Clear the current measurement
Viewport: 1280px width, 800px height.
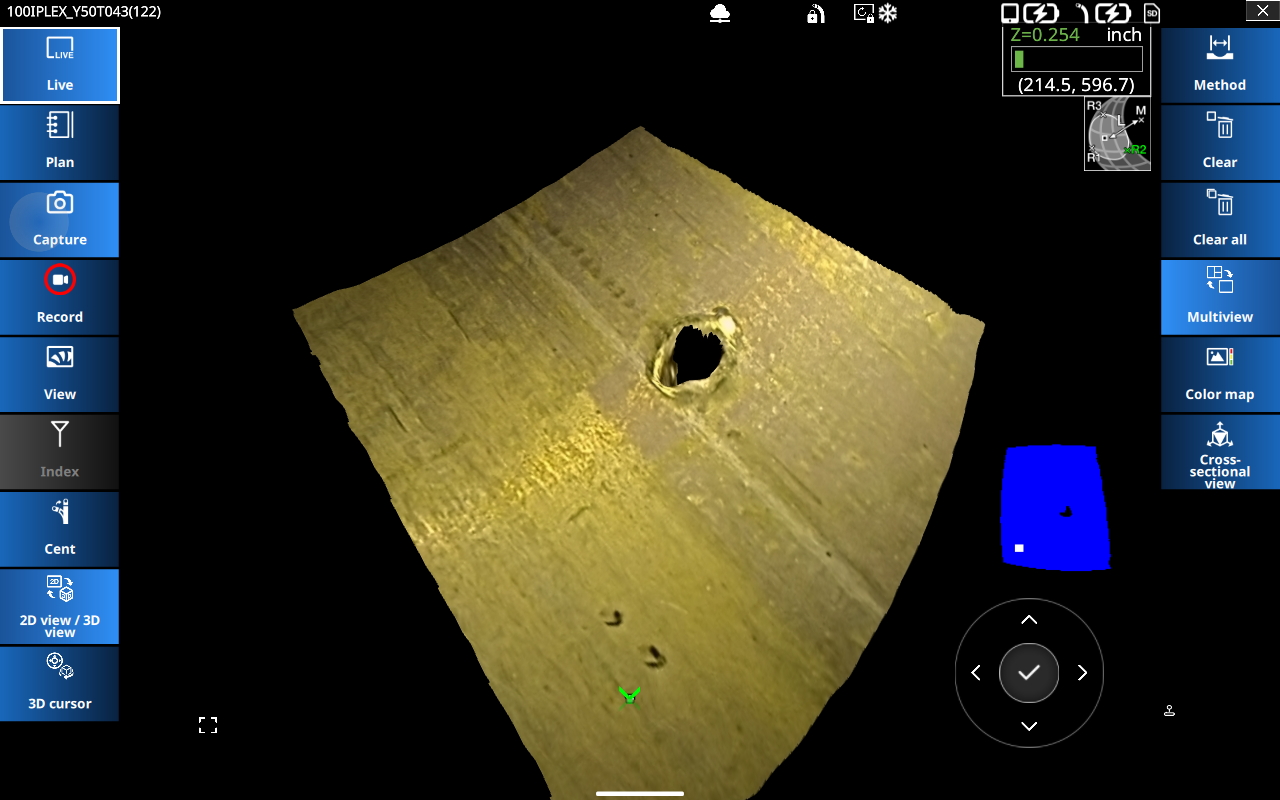click(1219, 142)
